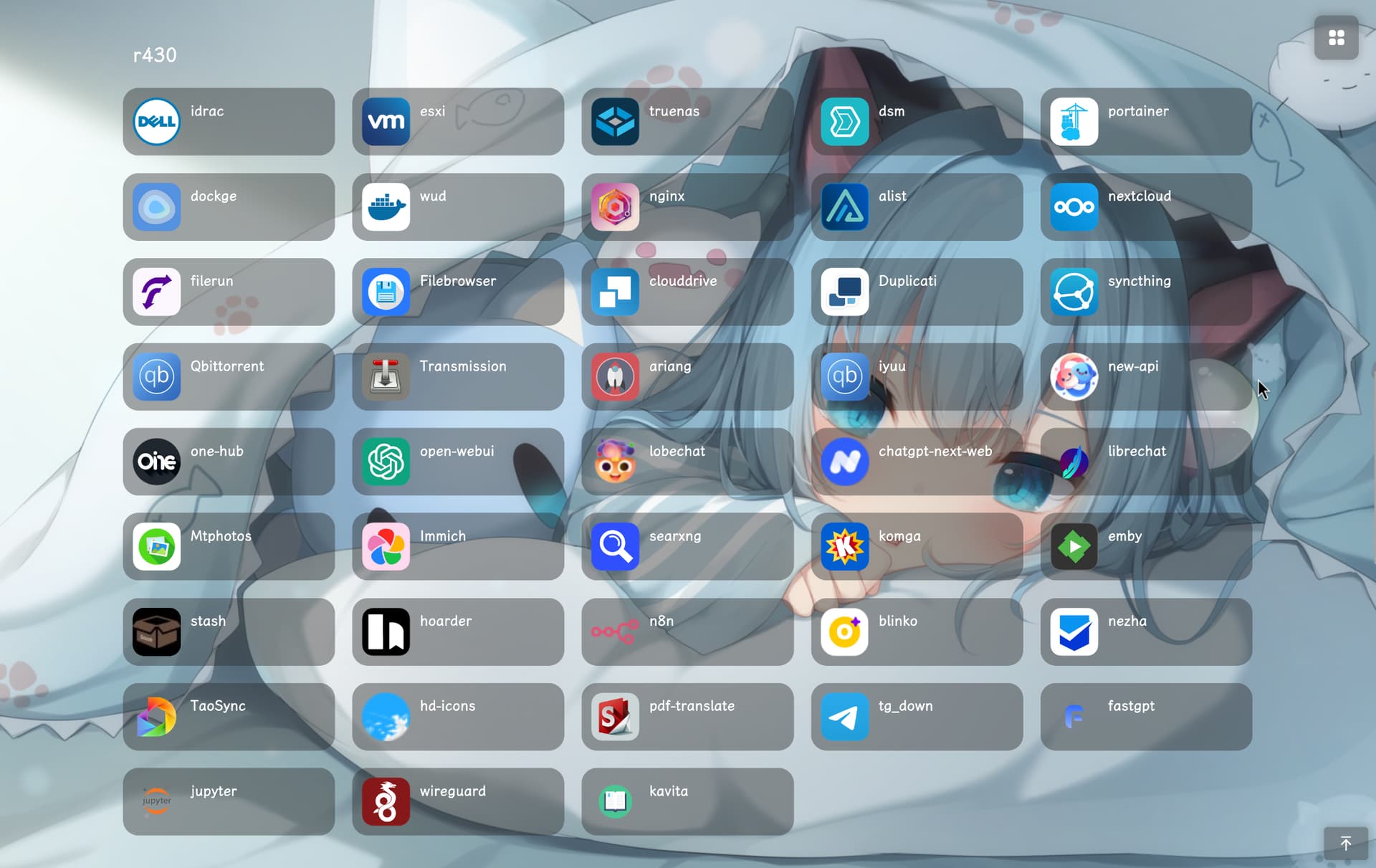The image size is (1376, 868).
Task: Click the 'syncthing' label text
Action: [1139, 281]
